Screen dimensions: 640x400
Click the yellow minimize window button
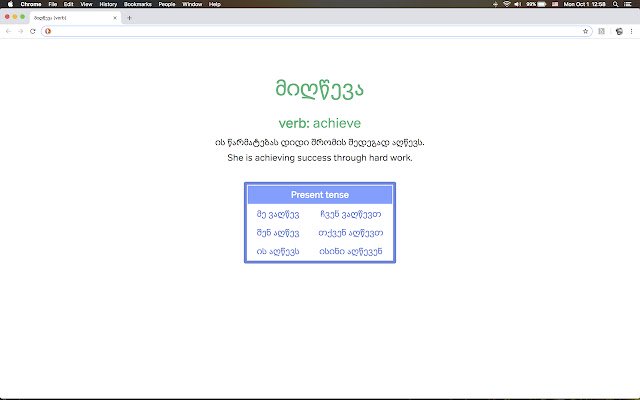15,17
